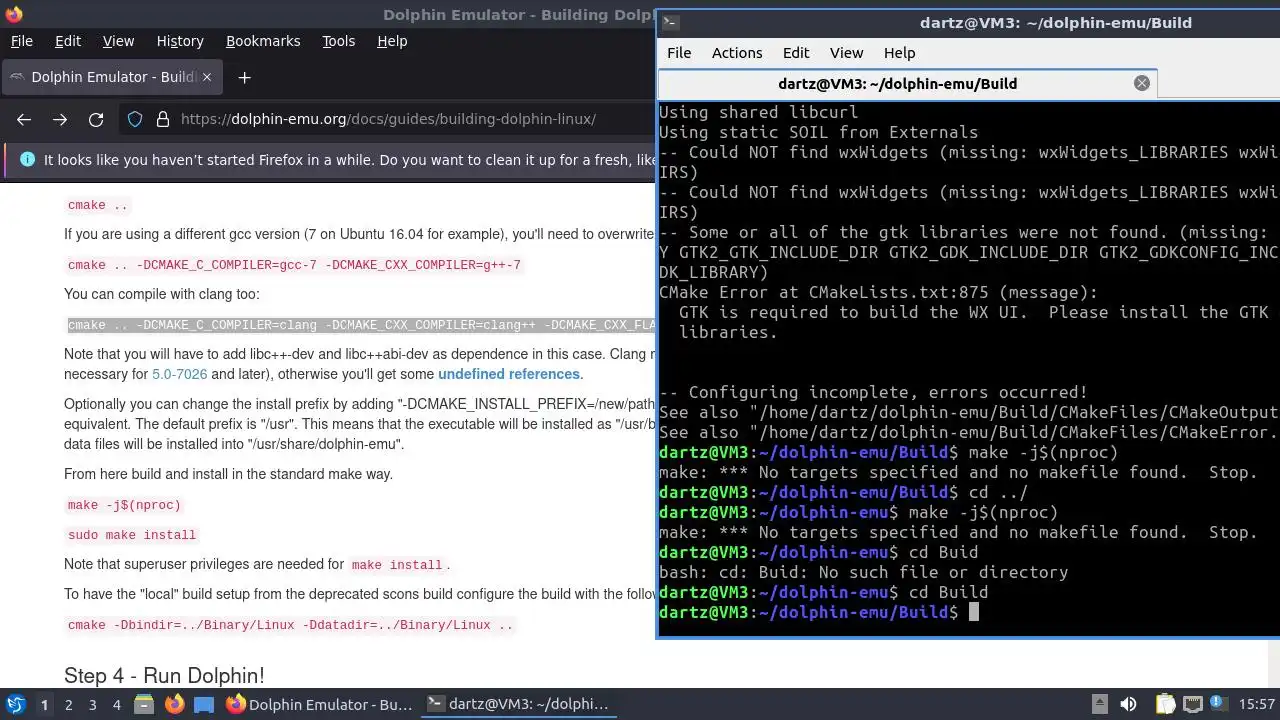1280x720 pixels.
Task: Open the Firefox Help menu
Action: pyautogui.click(x=392, y=41)
